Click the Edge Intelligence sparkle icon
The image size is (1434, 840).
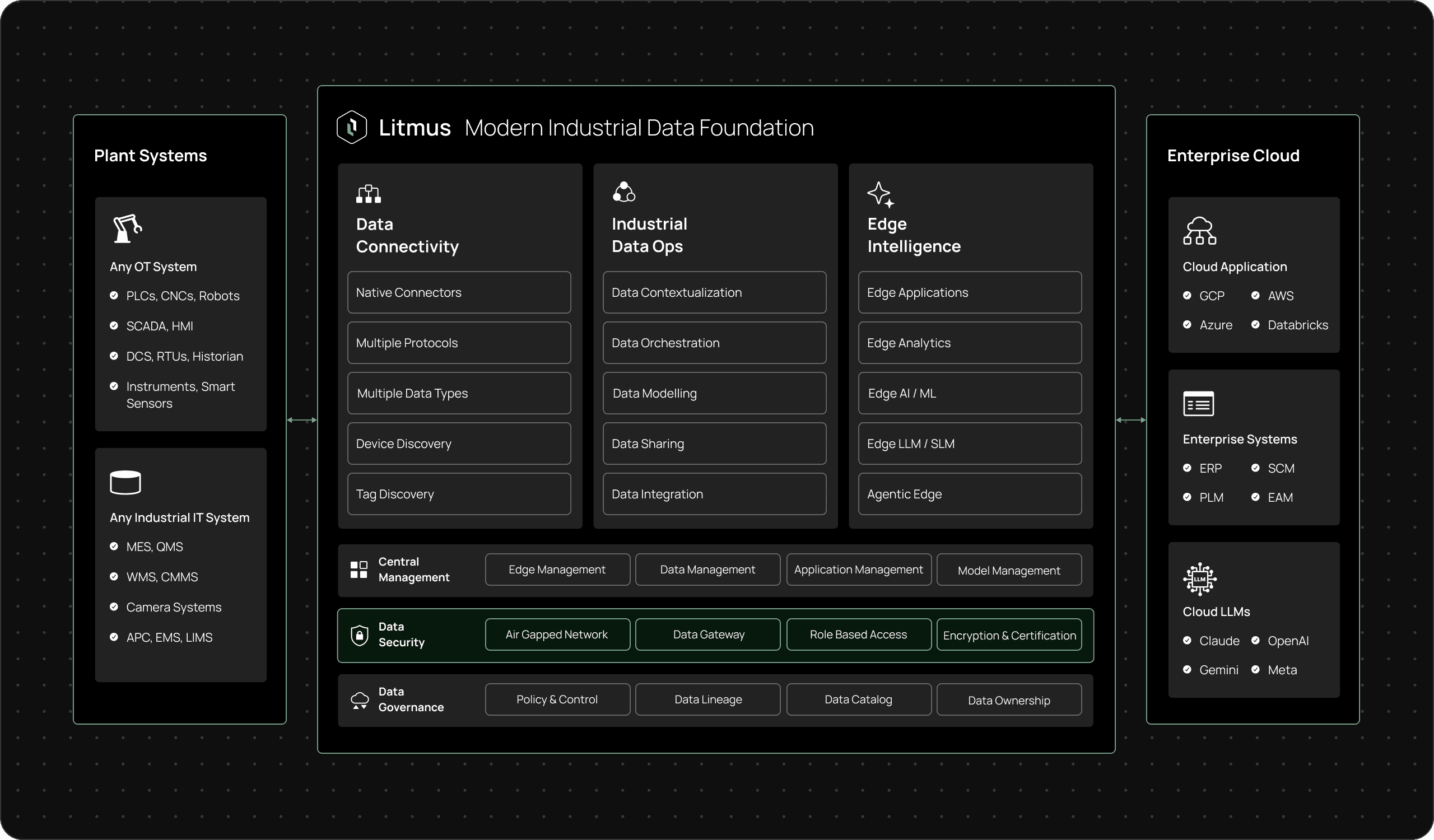(x=881, y=194)
